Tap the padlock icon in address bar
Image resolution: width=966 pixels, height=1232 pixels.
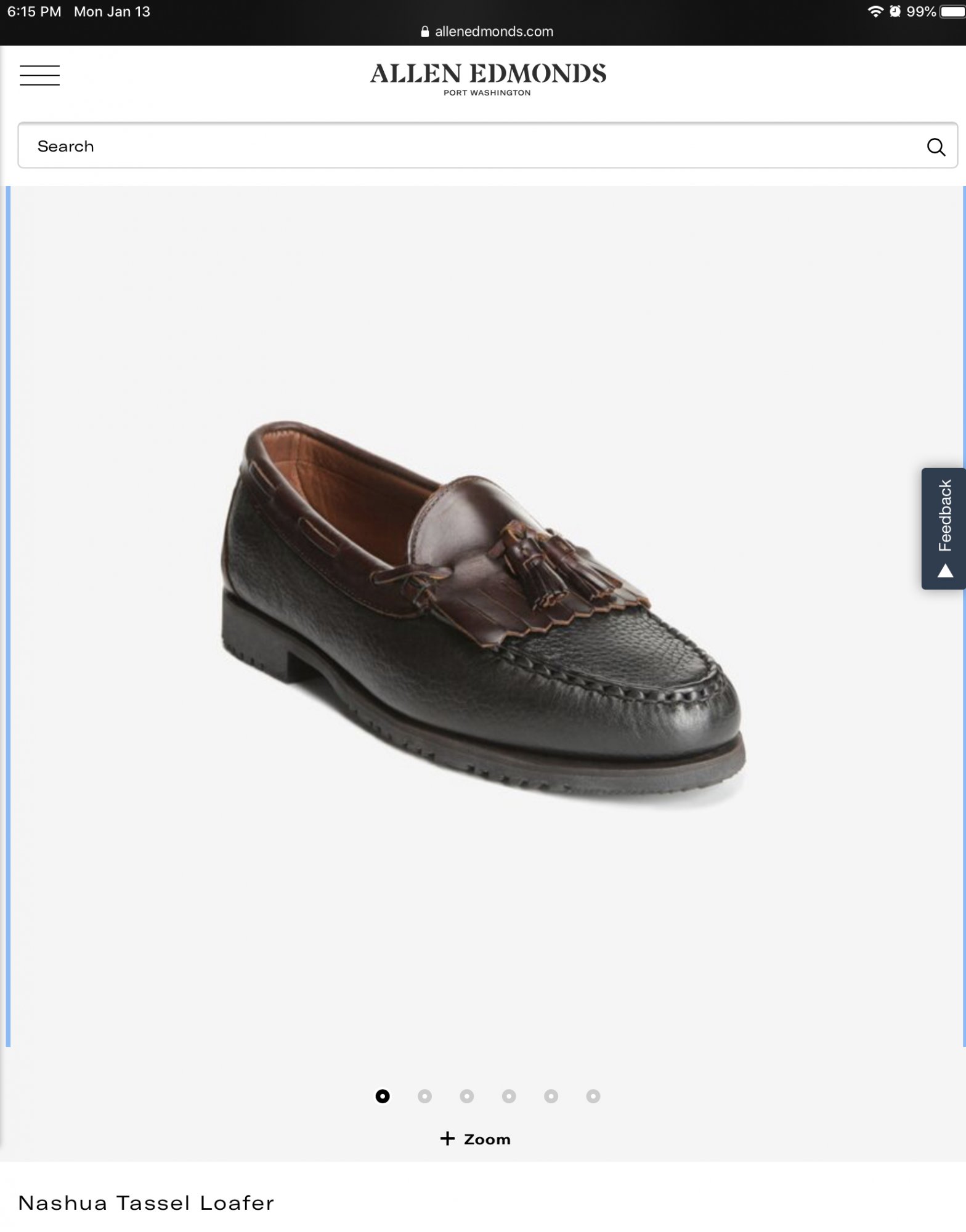(x=424, y=31)
